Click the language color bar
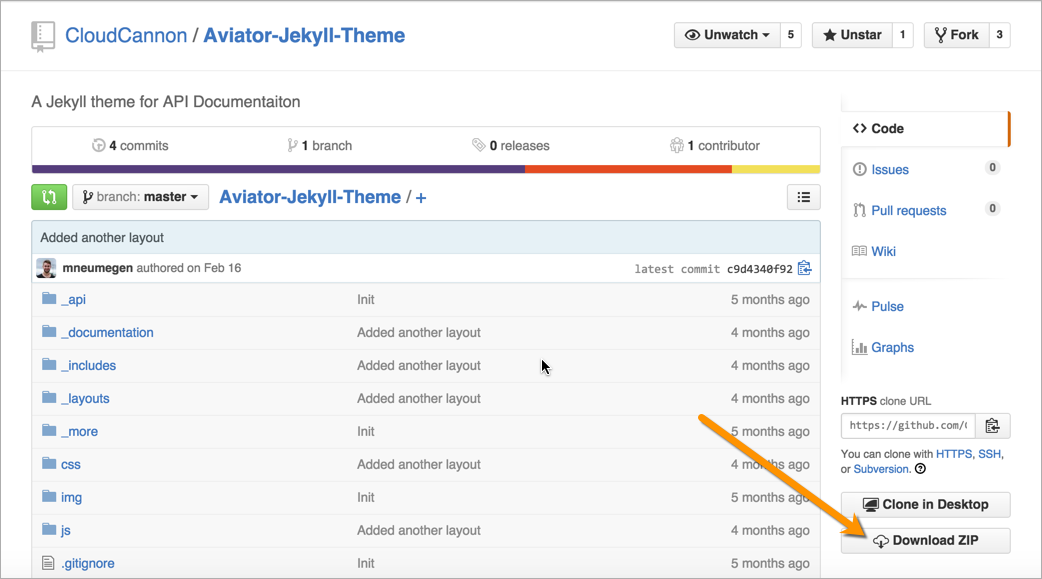Image resolution: width=1042 pixels, height=579 pixels. (425, 169)
